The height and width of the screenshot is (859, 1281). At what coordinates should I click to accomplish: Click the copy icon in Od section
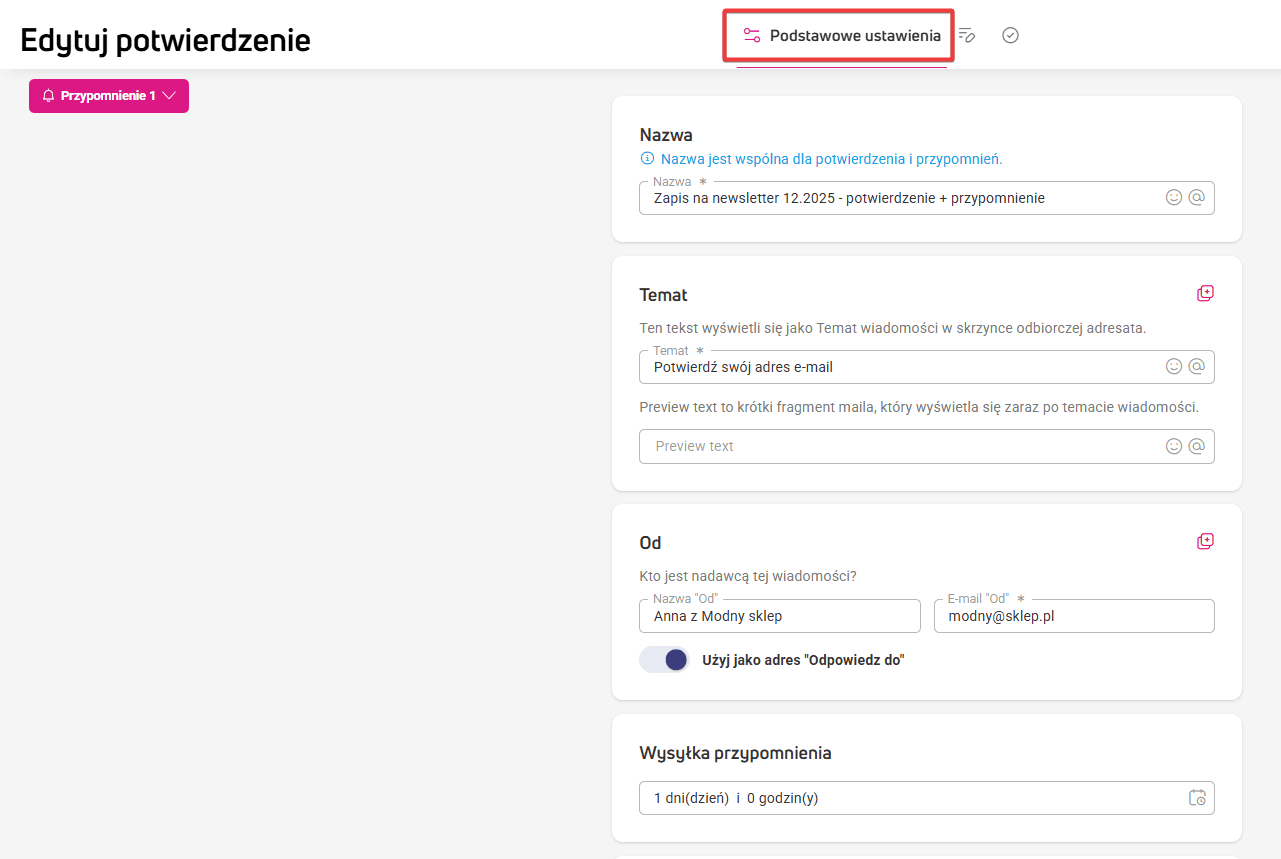click(1205, 541)
